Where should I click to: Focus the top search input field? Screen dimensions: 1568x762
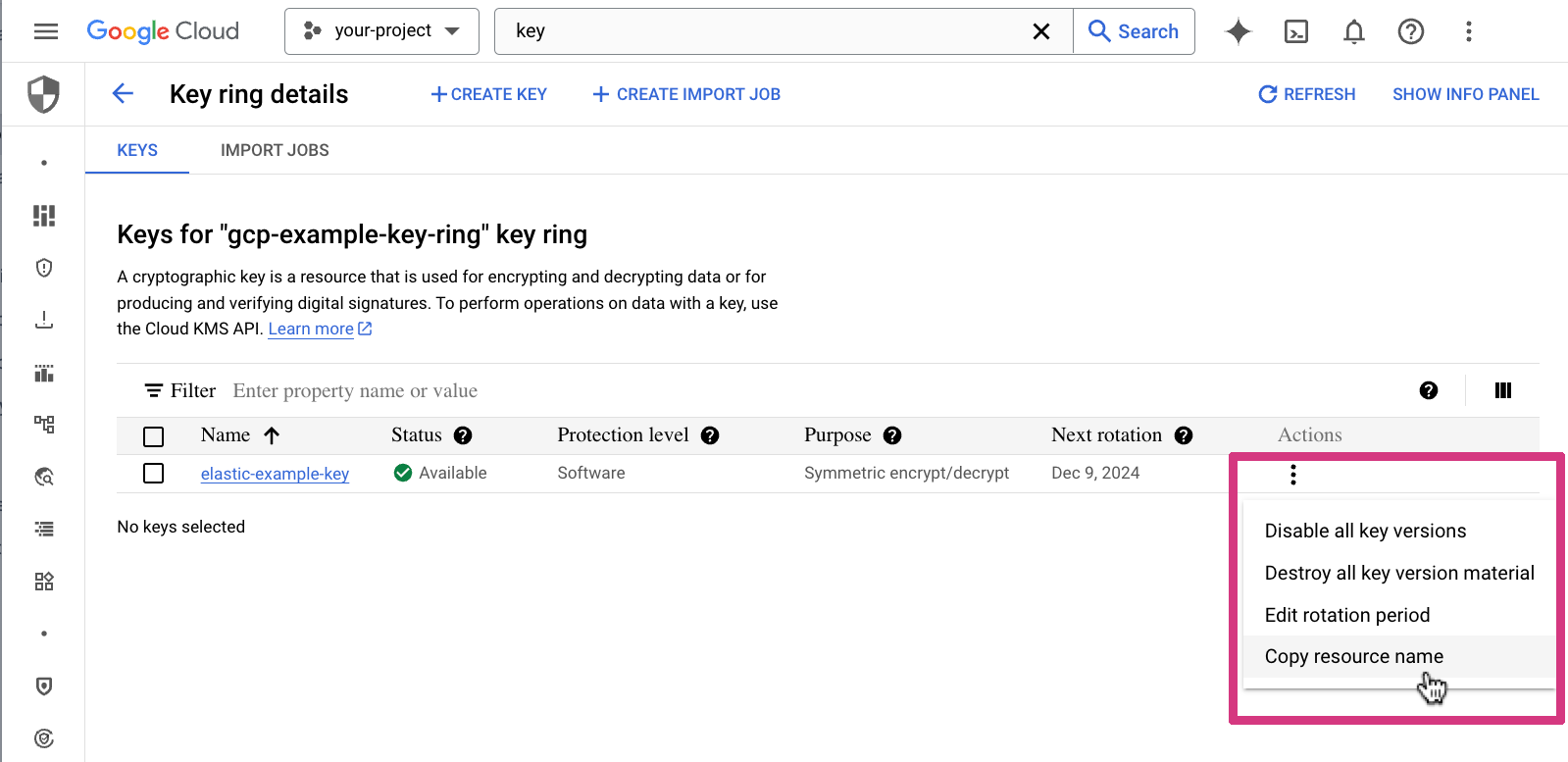point(765,31)
